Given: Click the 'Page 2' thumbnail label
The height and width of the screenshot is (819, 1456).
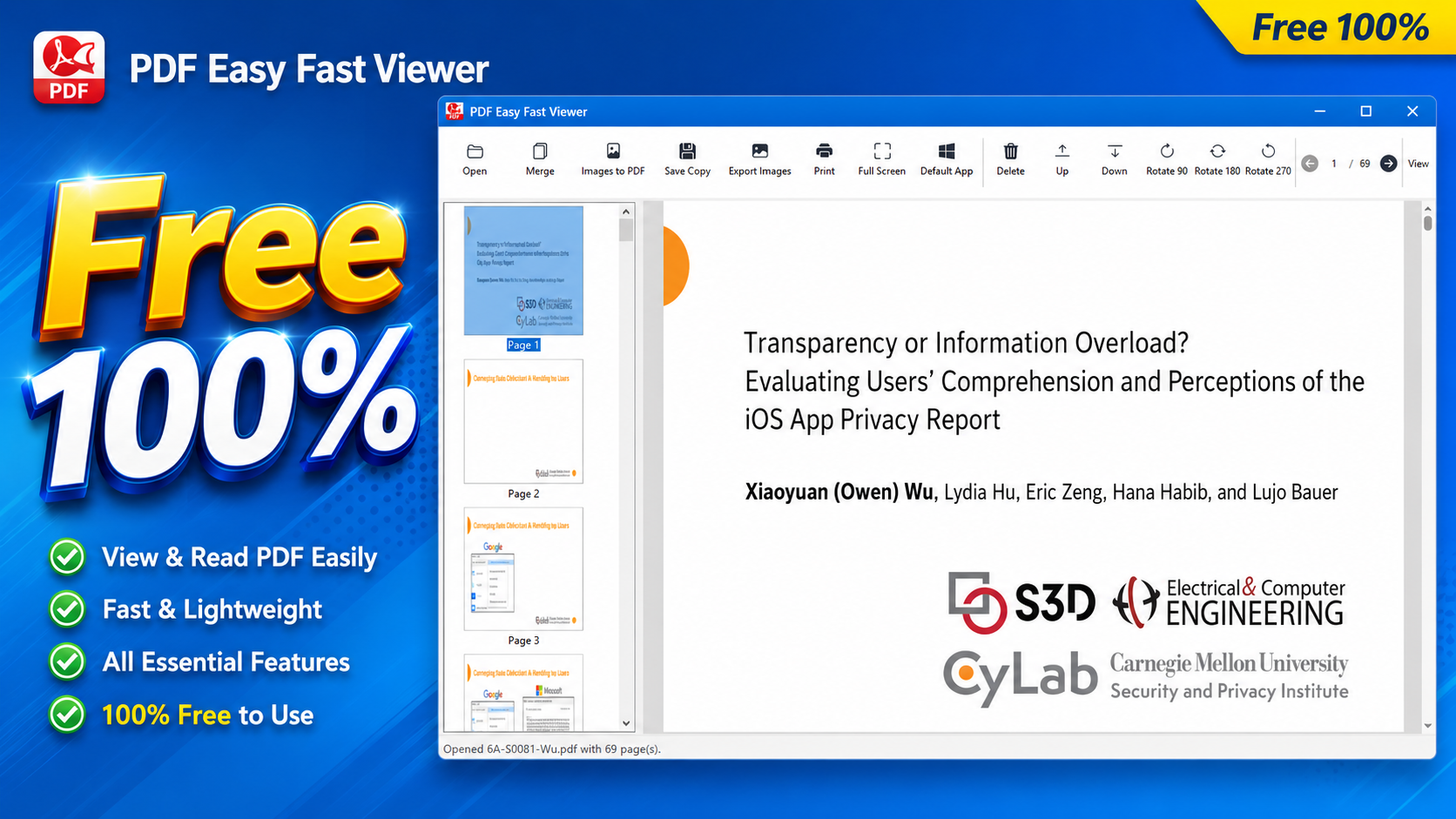Looking at the screenshot, I should tap(523, 493).
